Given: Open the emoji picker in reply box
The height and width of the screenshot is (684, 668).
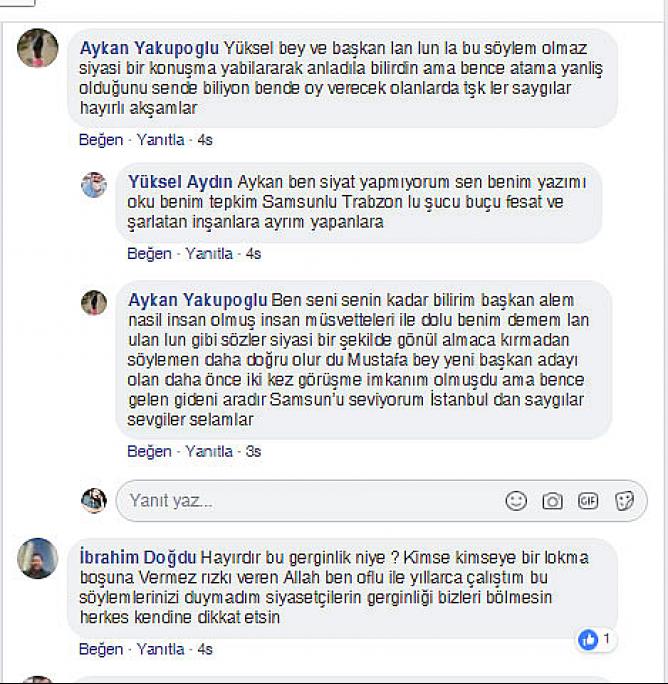Looking at the screenshot, I should tap(516, 501).
